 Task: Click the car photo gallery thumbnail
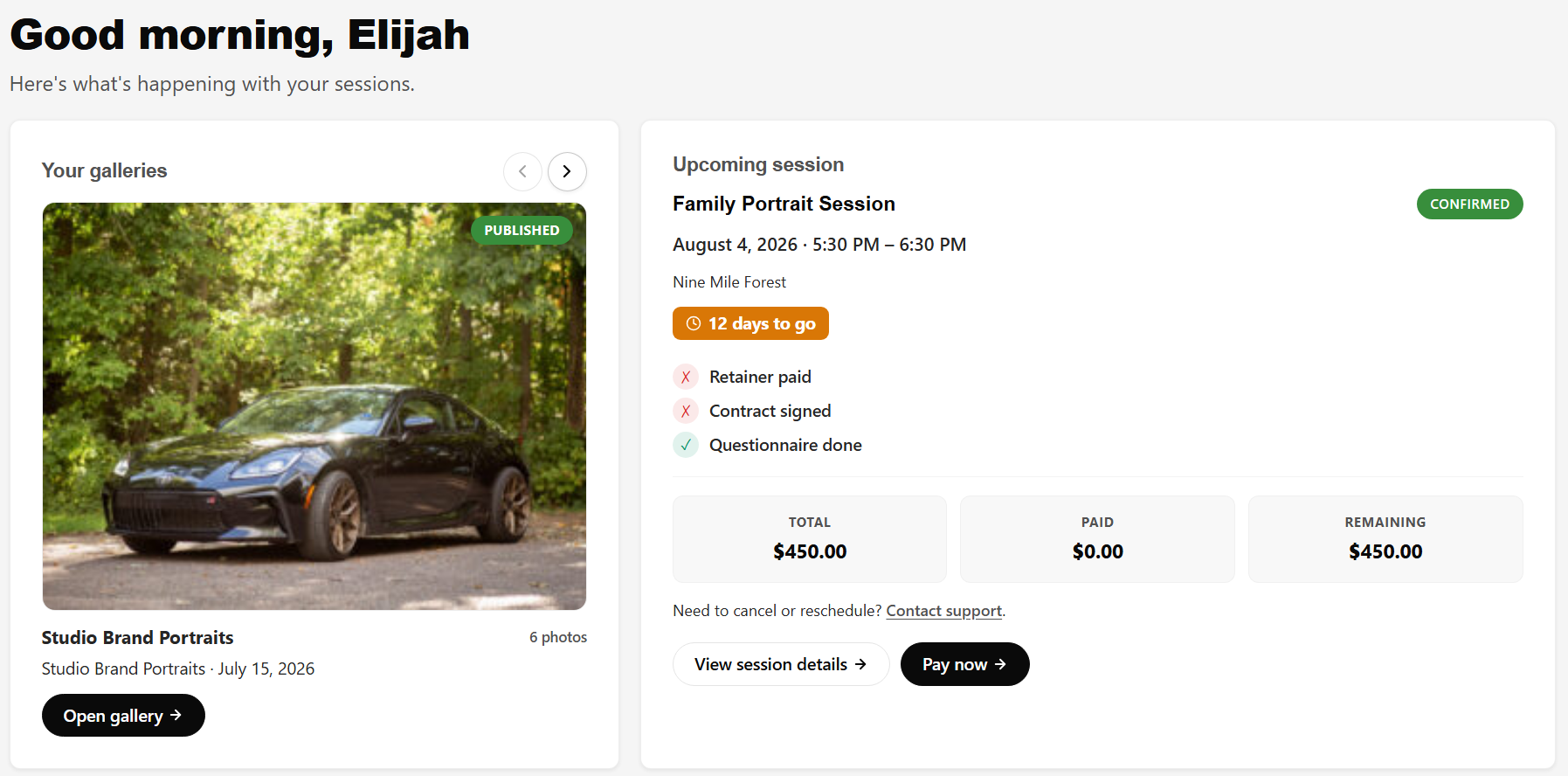[x=314, y=406]
